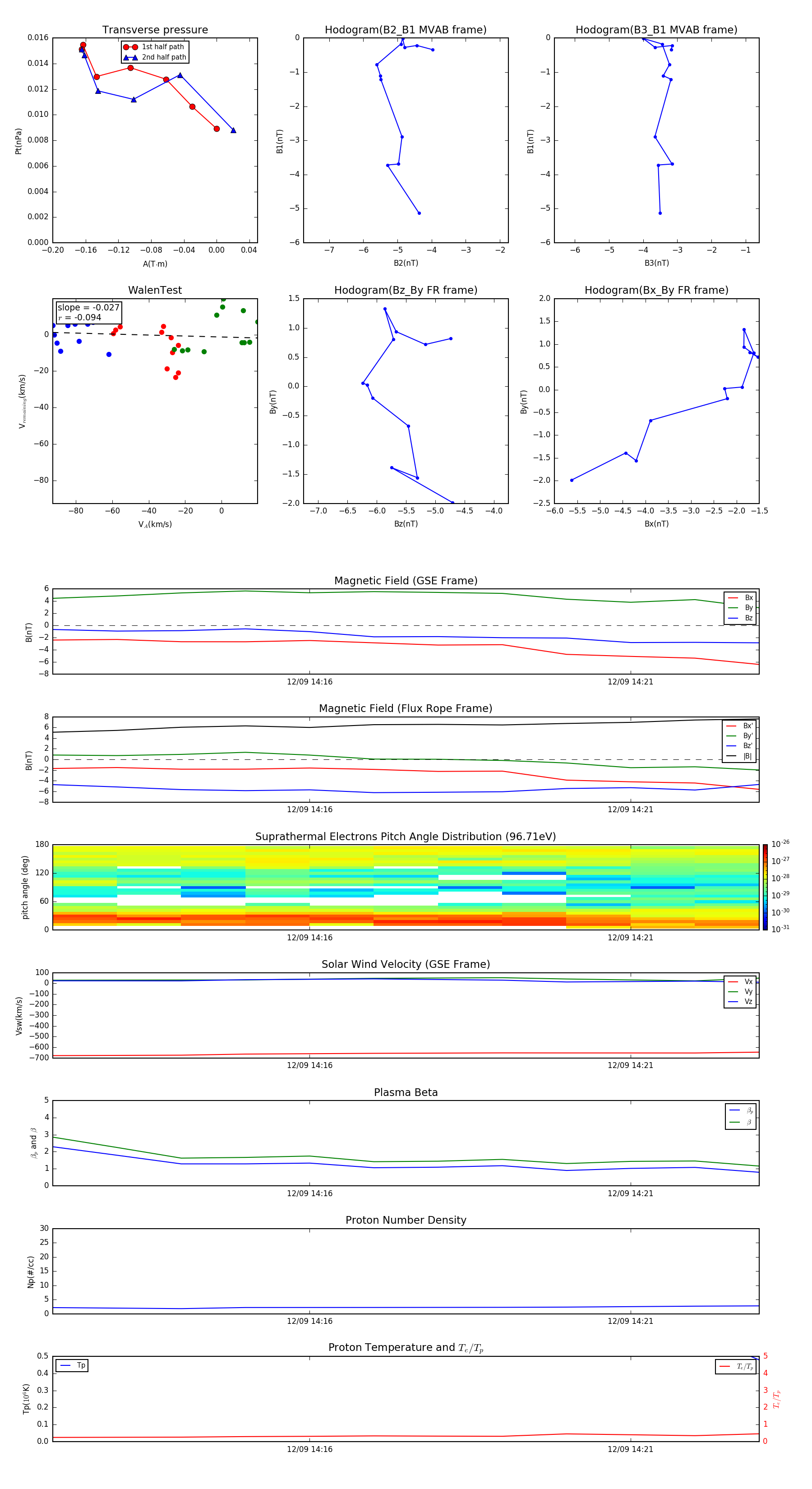Image resolution: width=812 pixels, height=1489 pixels.
Task: Click the 'Magnetic Field (Flux Rope Frame)' title
Action: click(406, 709)
